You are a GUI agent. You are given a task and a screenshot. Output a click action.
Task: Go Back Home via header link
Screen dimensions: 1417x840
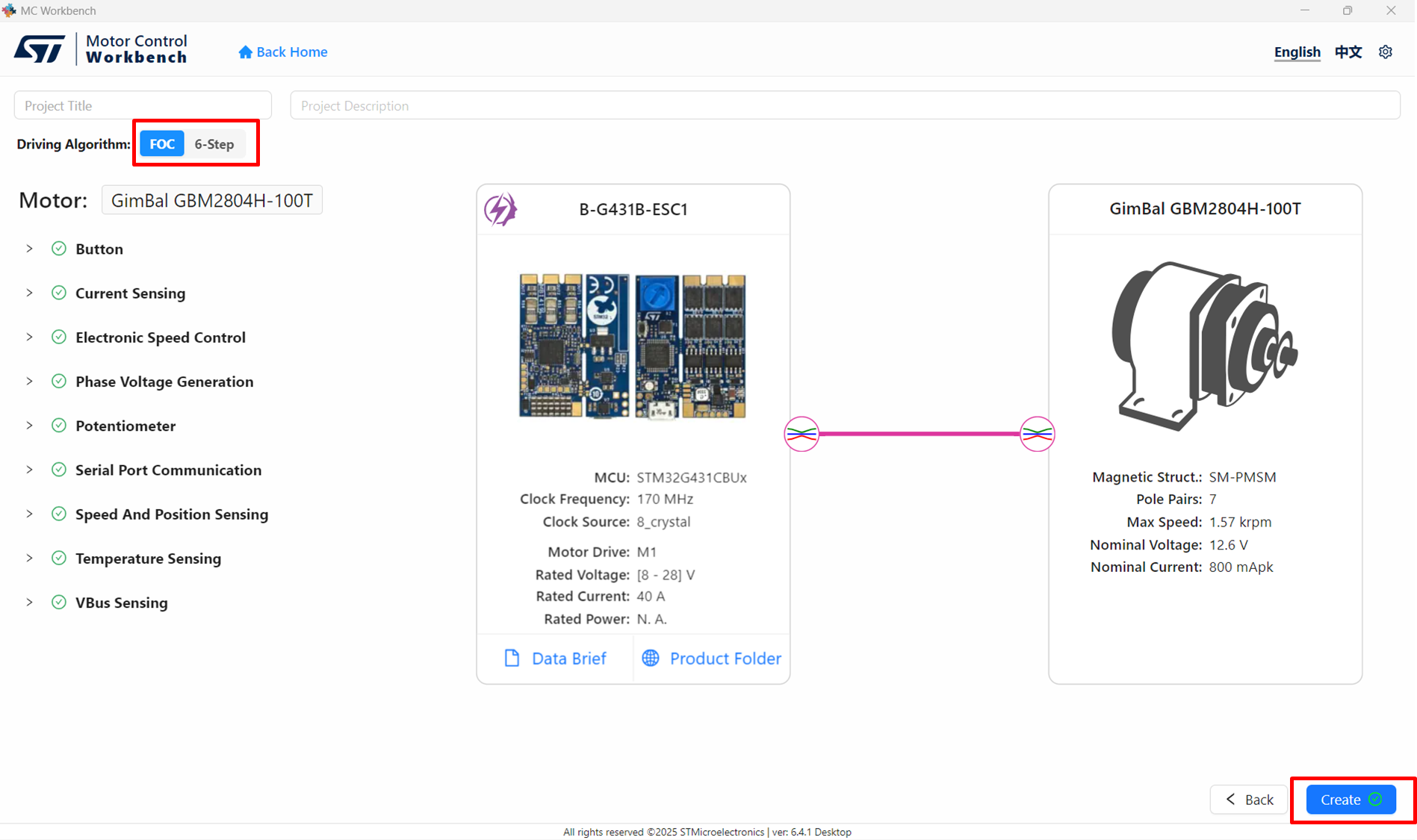coord(283,52)
